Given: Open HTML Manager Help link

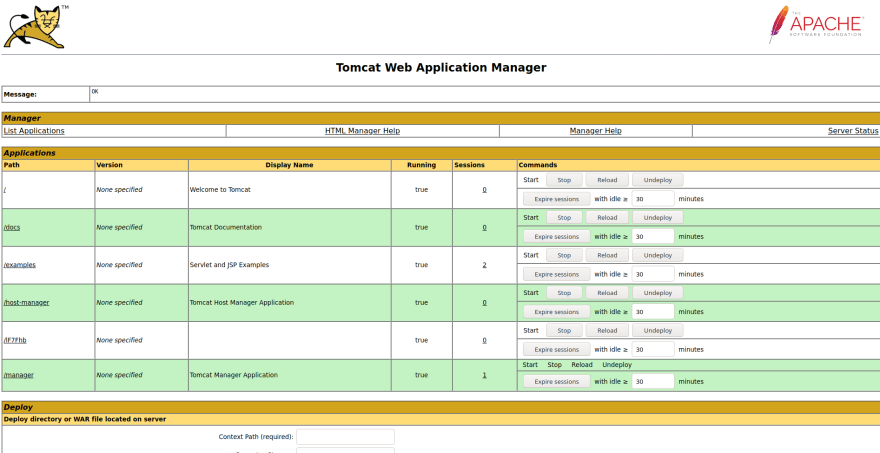Looking at the screenshot, I should [x=363, y=131].
